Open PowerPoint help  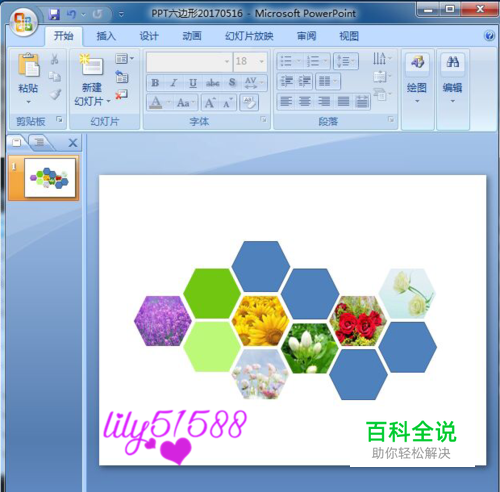489,35
